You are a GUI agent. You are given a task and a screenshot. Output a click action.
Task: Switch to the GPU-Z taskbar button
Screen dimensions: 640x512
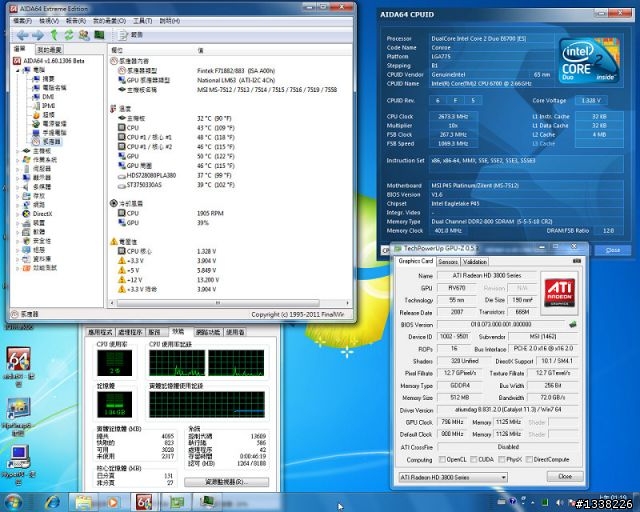177,503
